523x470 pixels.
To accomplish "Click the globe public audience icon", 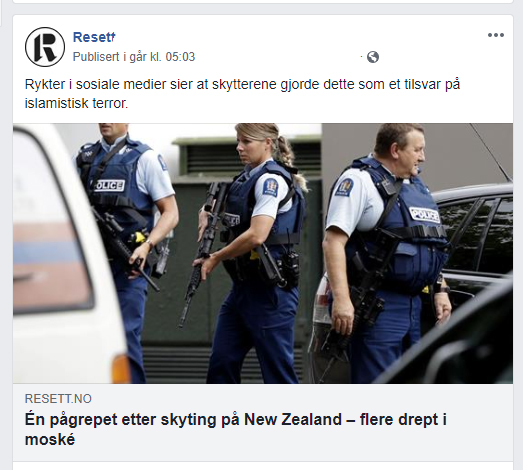I will click(373, 57).
